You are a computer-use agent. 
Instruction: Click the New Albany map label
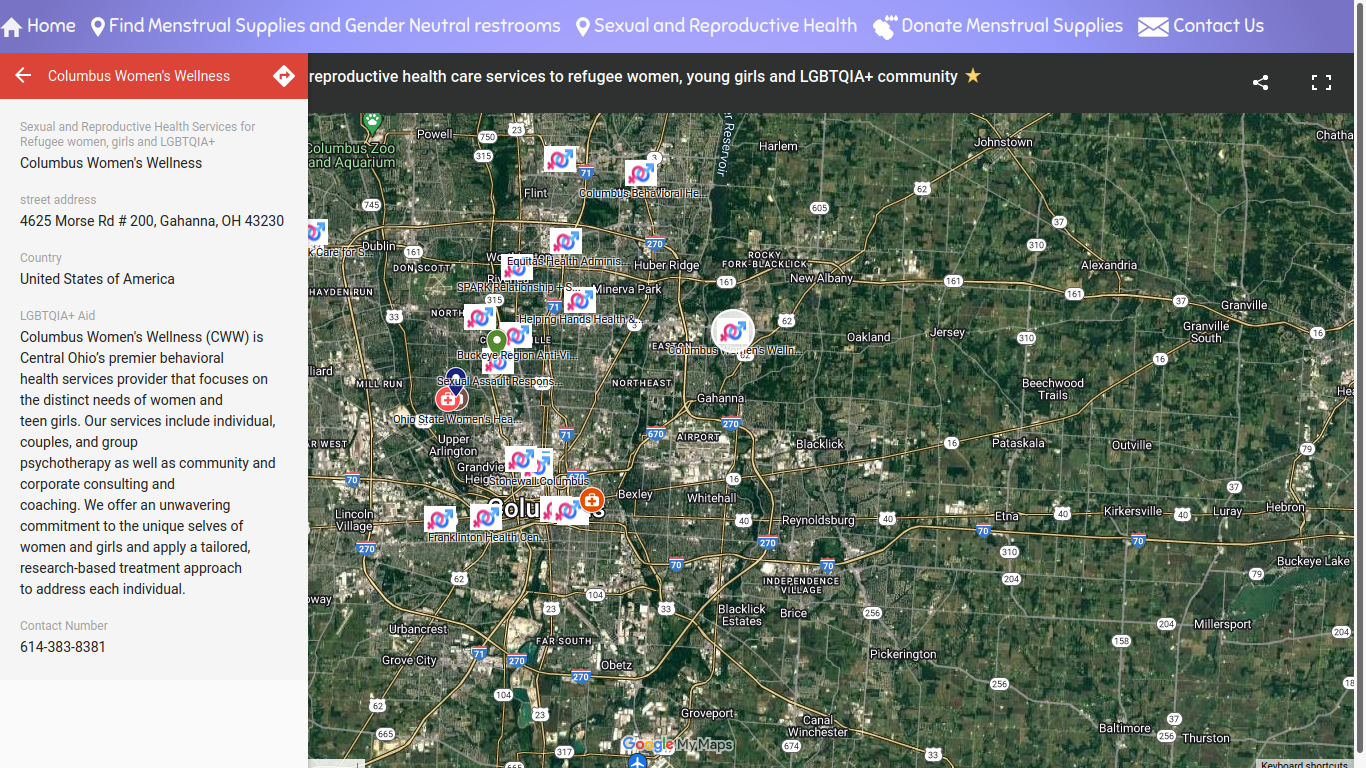pyautogui.click(x=821, y=278)
